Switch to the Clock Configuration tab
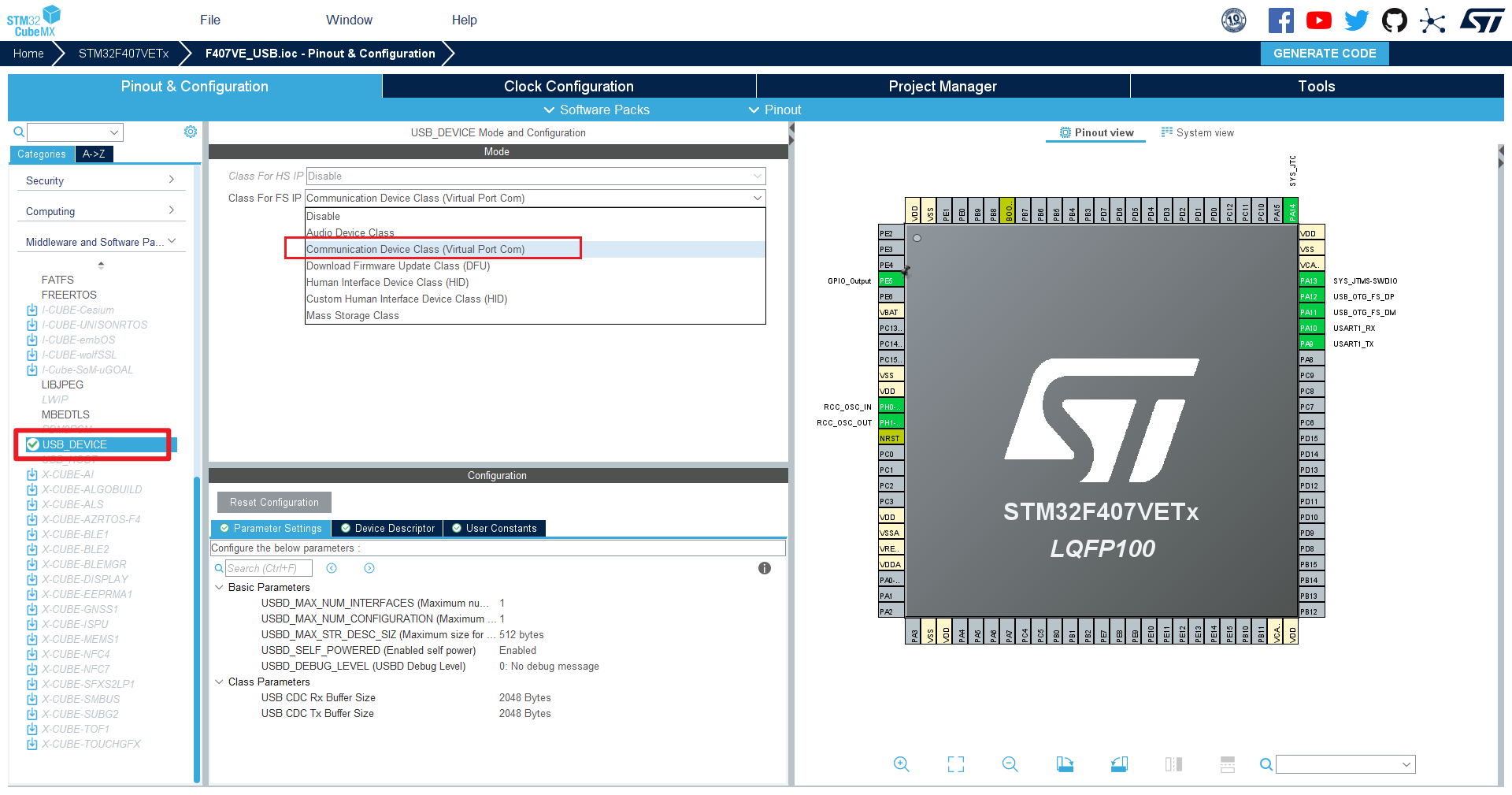 click(569, 86)
